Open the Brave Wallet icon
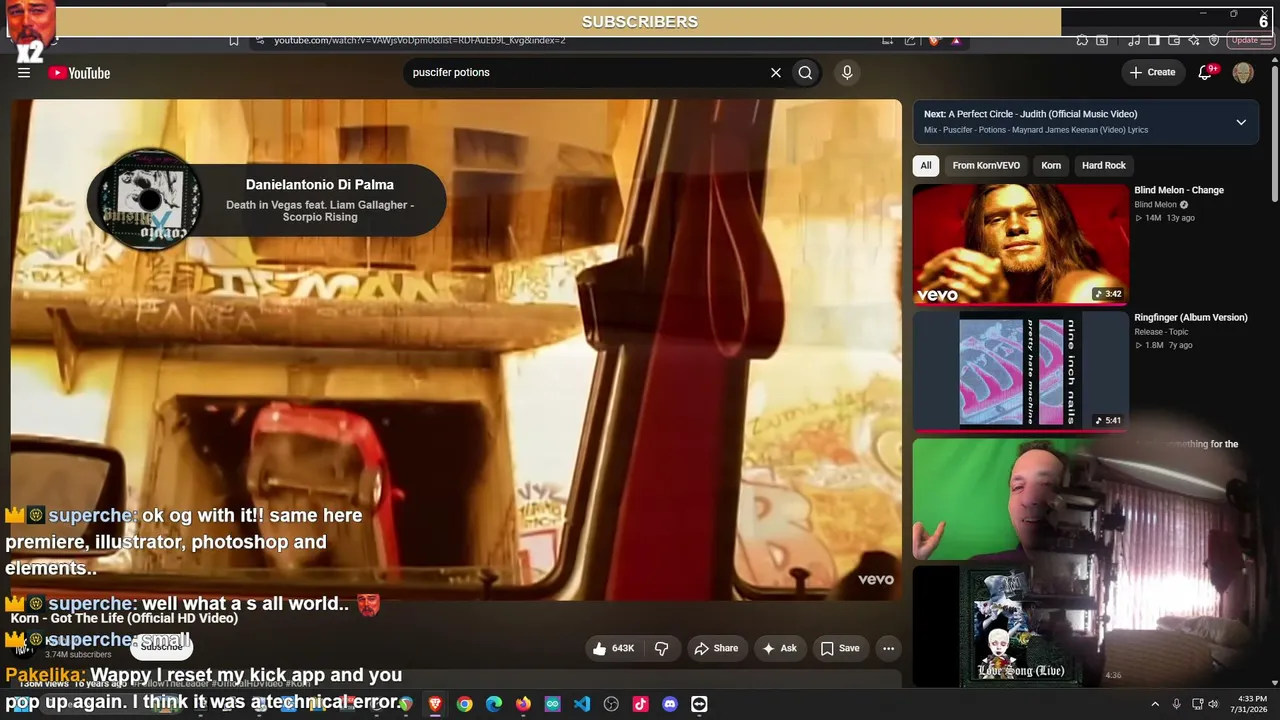The height and width of the screenshot is (720, 1280). 1173,40
